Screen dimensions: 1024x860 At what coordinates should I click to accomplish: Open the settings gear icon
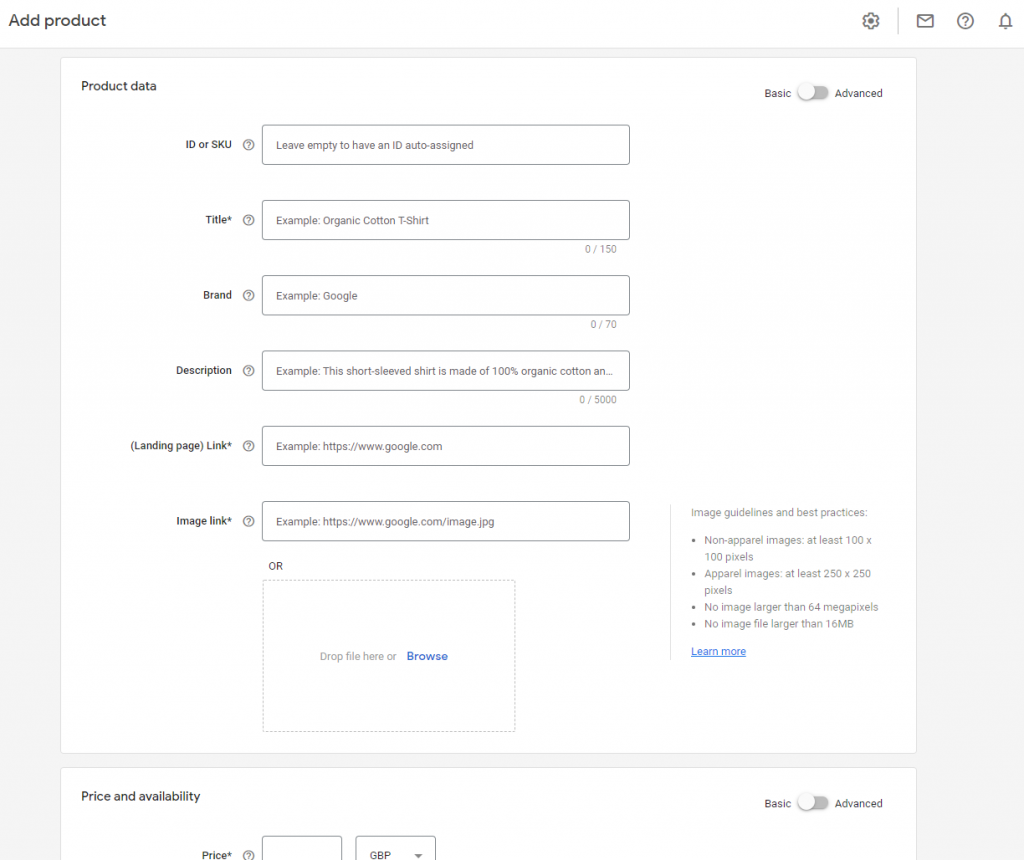pos(871,21)
